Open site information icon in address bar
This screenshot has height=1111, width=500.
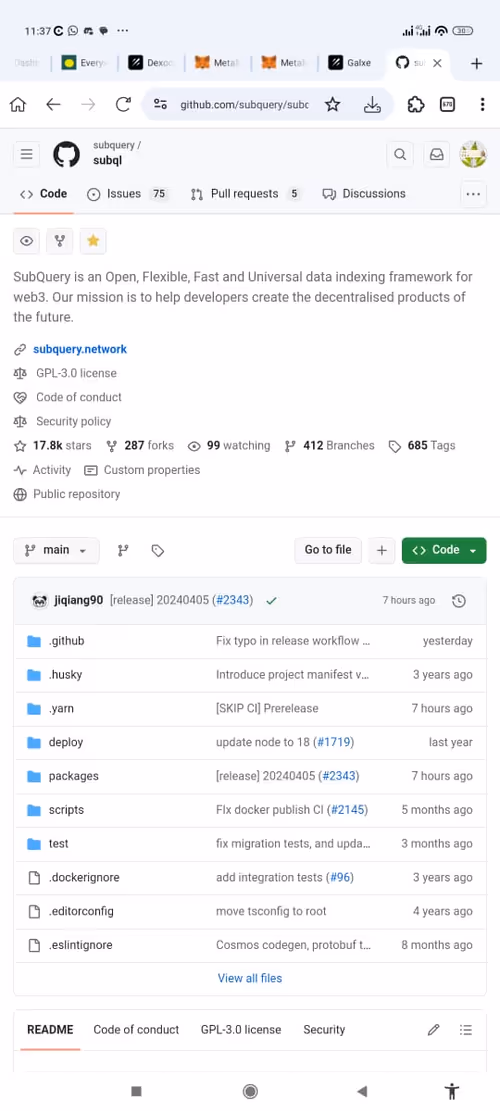[x=160, y=105]
